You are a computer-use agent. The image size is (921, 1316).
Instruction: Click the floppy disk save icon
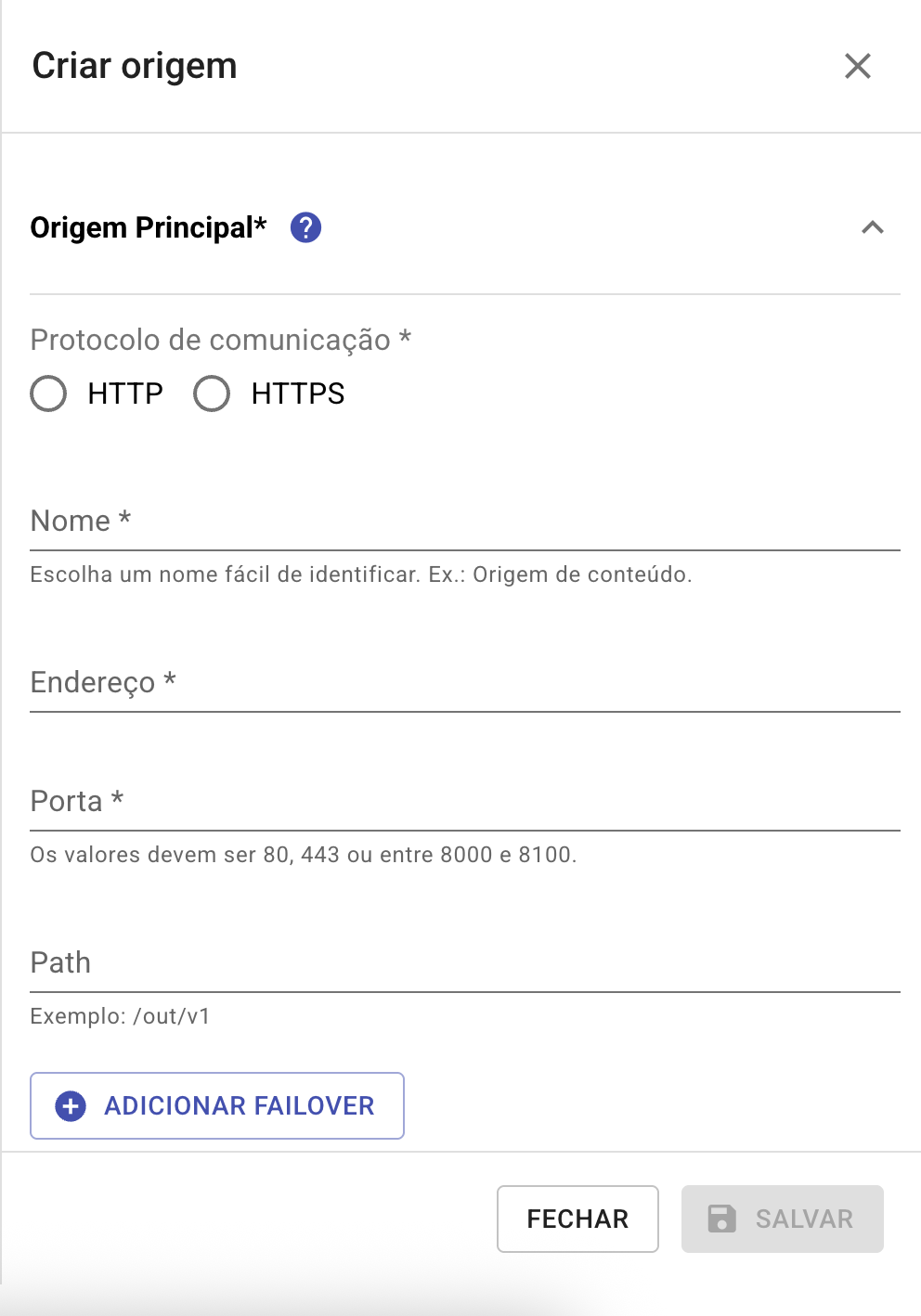coord(721,1219)
